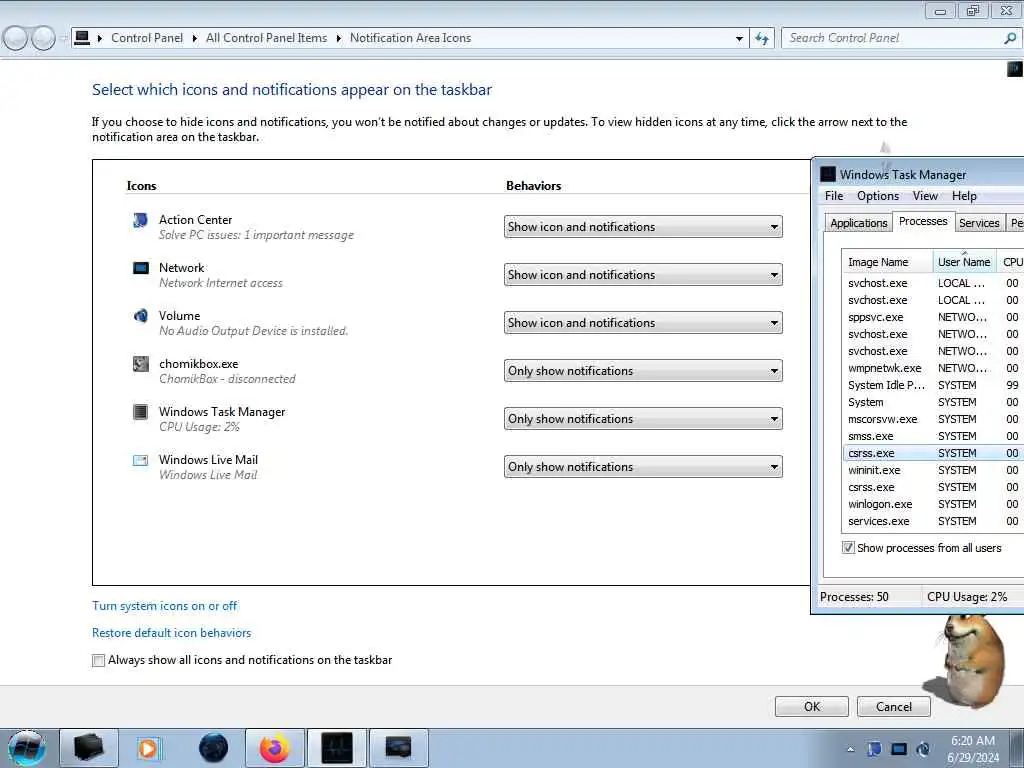
Task: Select the Processes tab
Action: coord(923,221)
